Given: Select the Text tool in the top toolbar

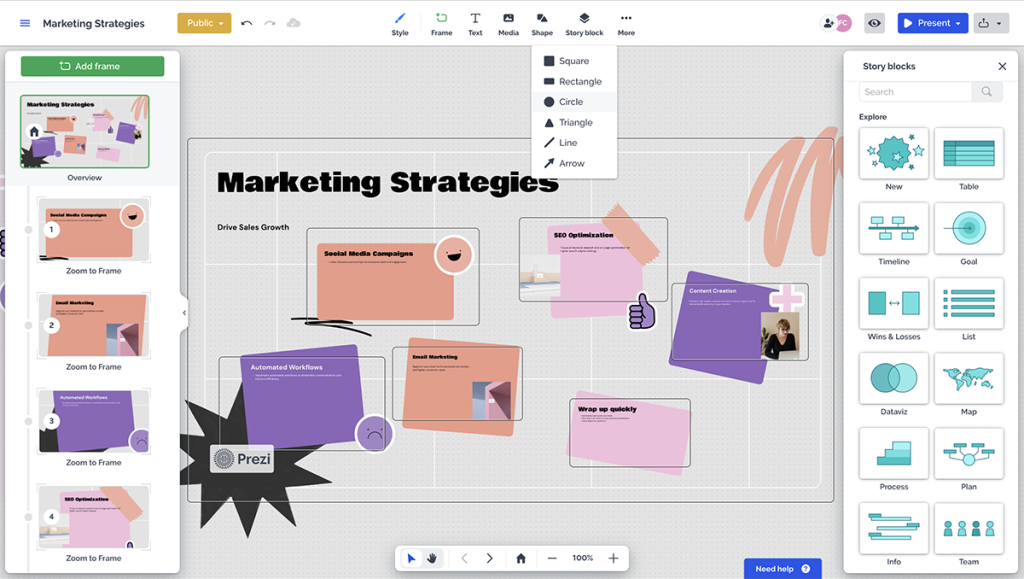Looking at the screenshot, I should tap(475, 22).
